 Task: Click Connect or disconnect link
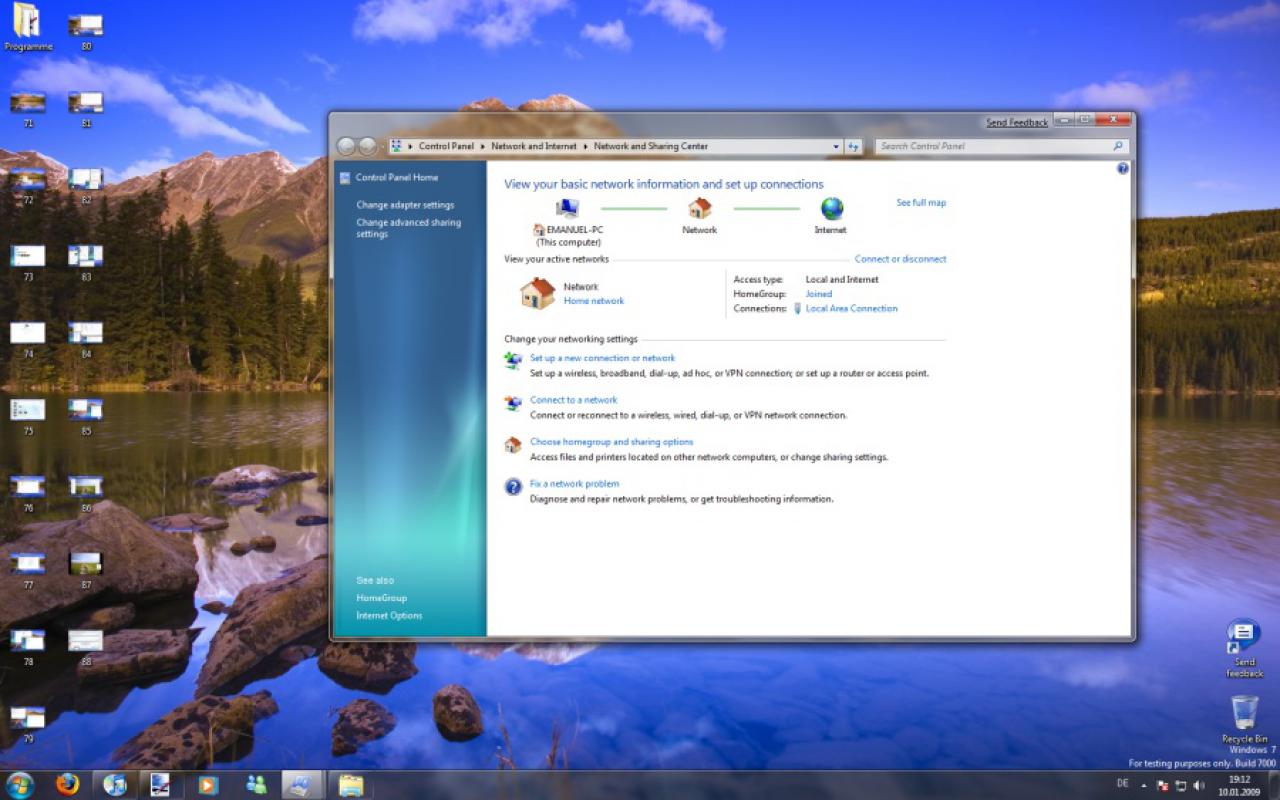900,259
